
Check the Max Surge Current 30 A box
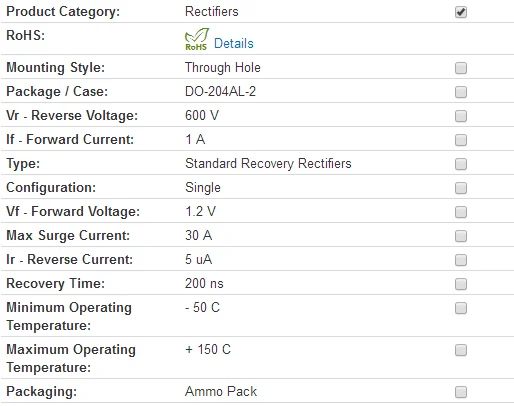pyautogui.click(x=461, y=236)
